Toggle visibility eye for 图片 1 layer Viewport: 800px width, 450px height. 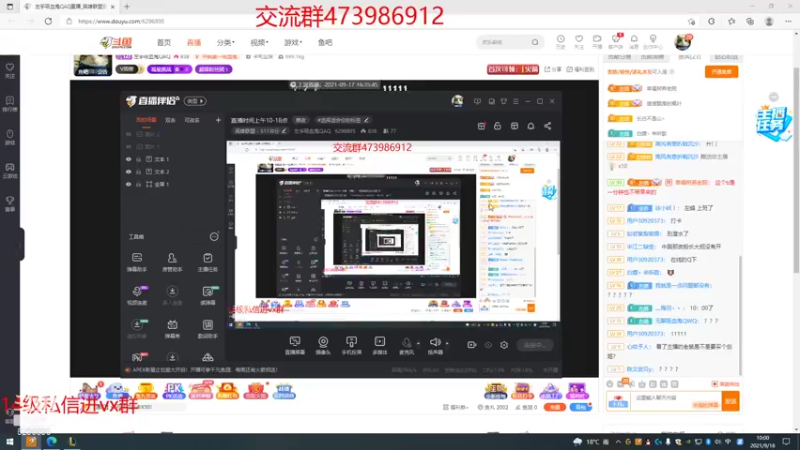pos(129,146)
